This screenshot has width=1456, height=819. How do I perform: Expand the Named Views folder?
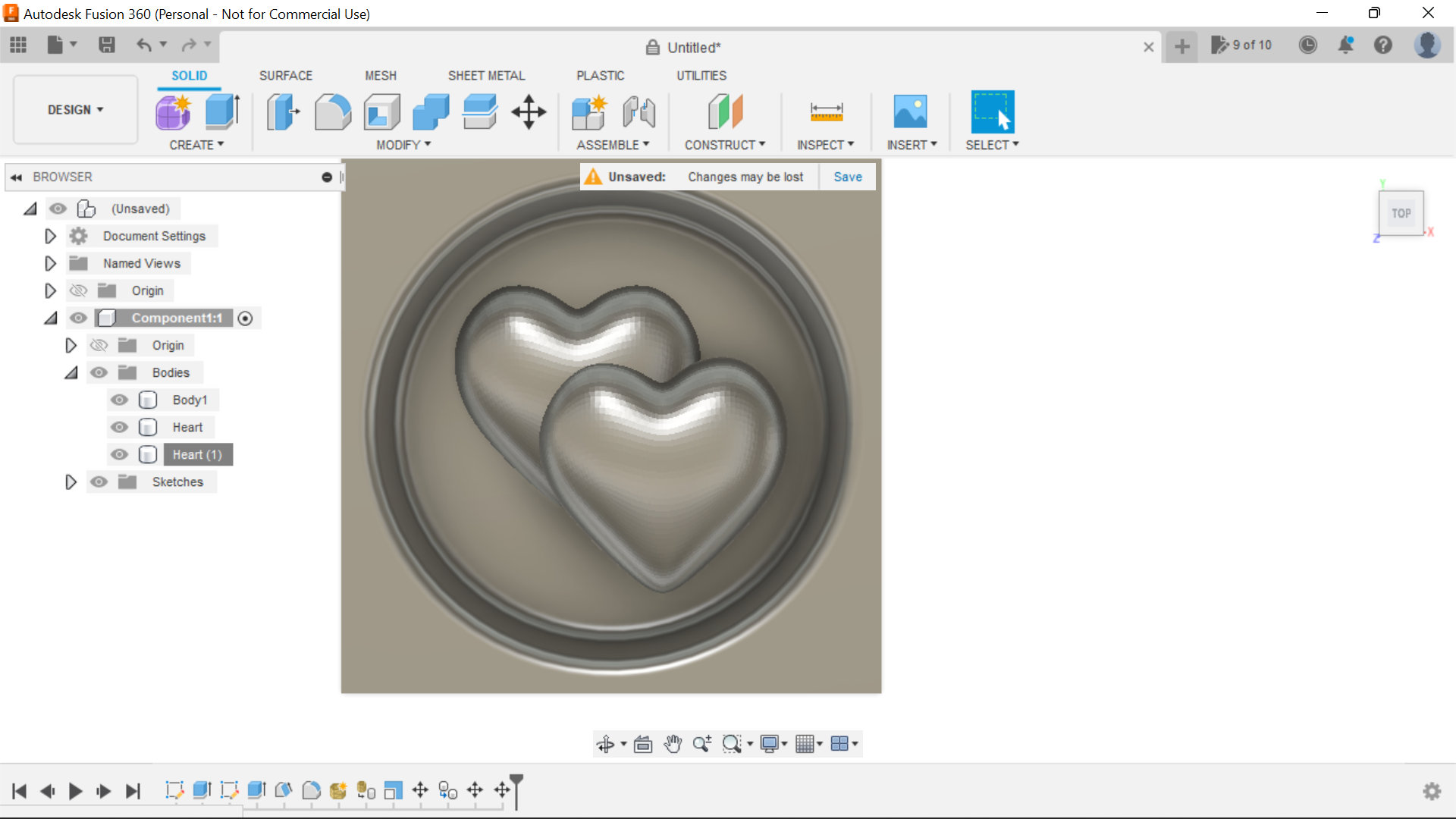point(50,263)
